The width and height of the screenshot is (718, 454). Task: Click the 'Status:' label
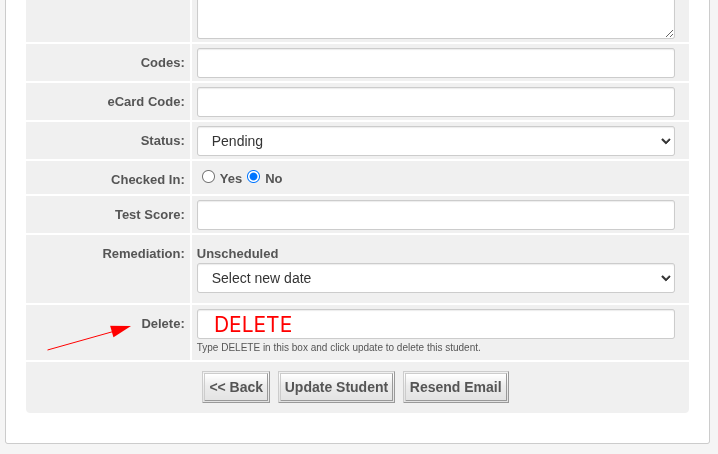click(163, 141)
